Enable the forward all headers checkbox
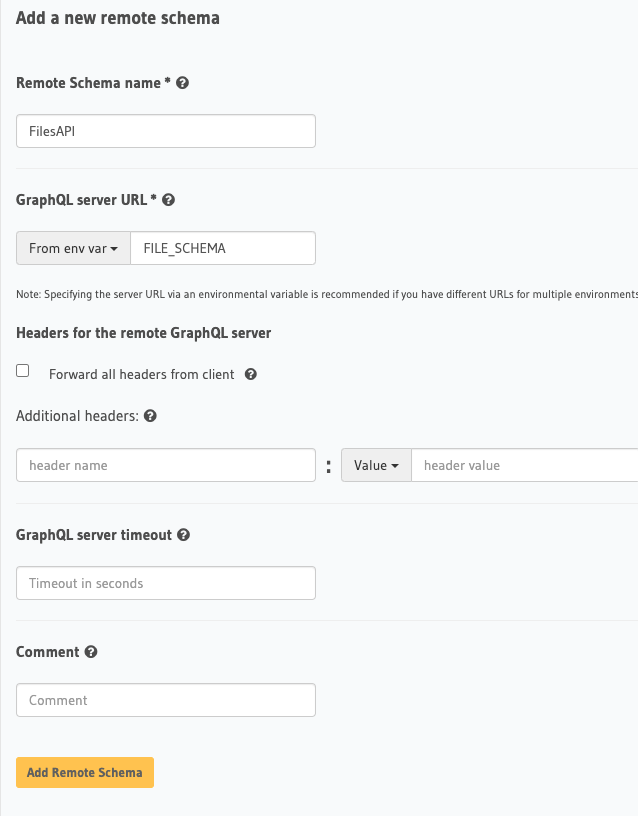The height and width of the screenshot is (816, 638). point(23,371)
